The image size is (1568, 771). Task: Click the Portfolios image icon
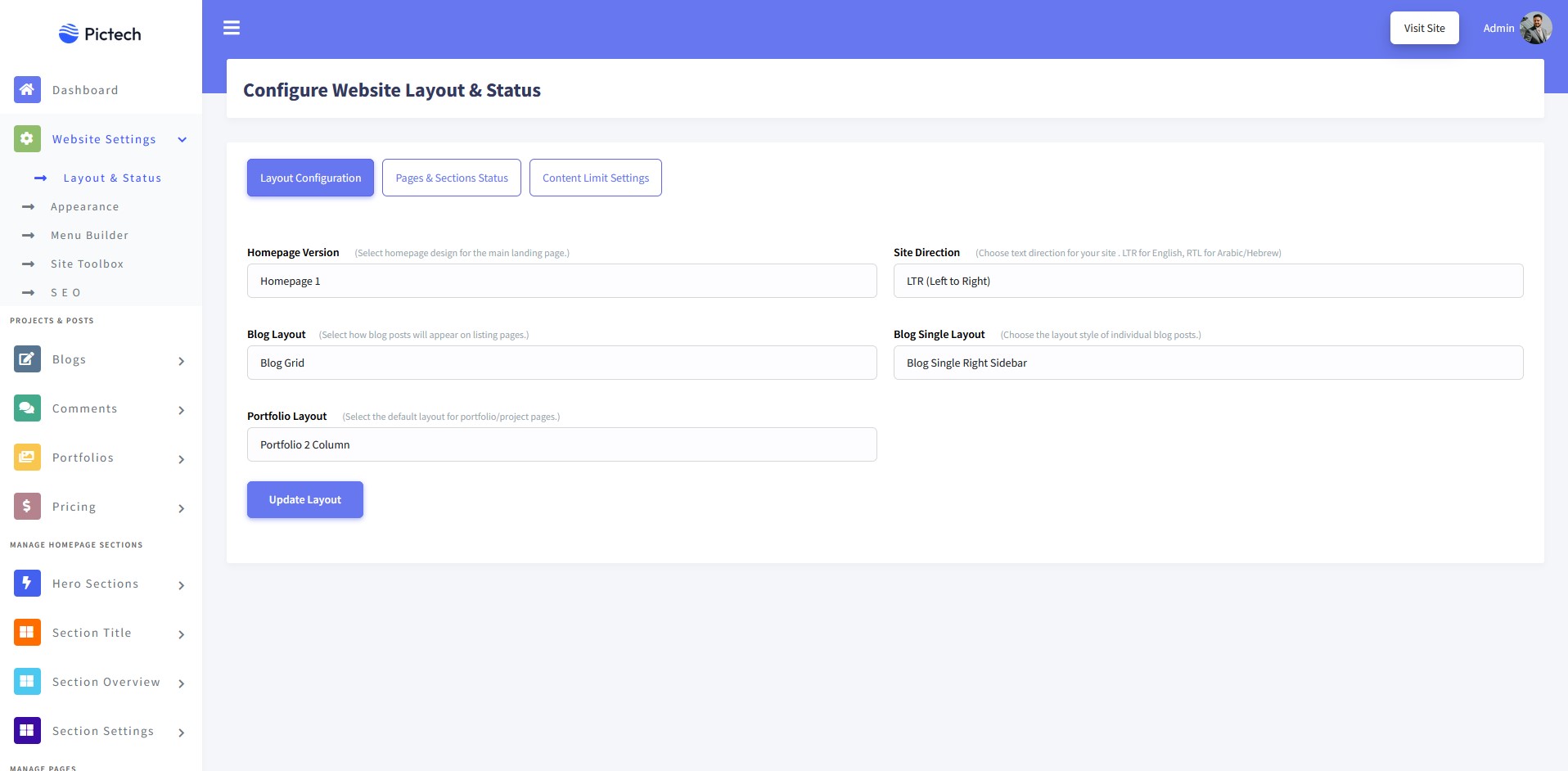click(27, 457)
